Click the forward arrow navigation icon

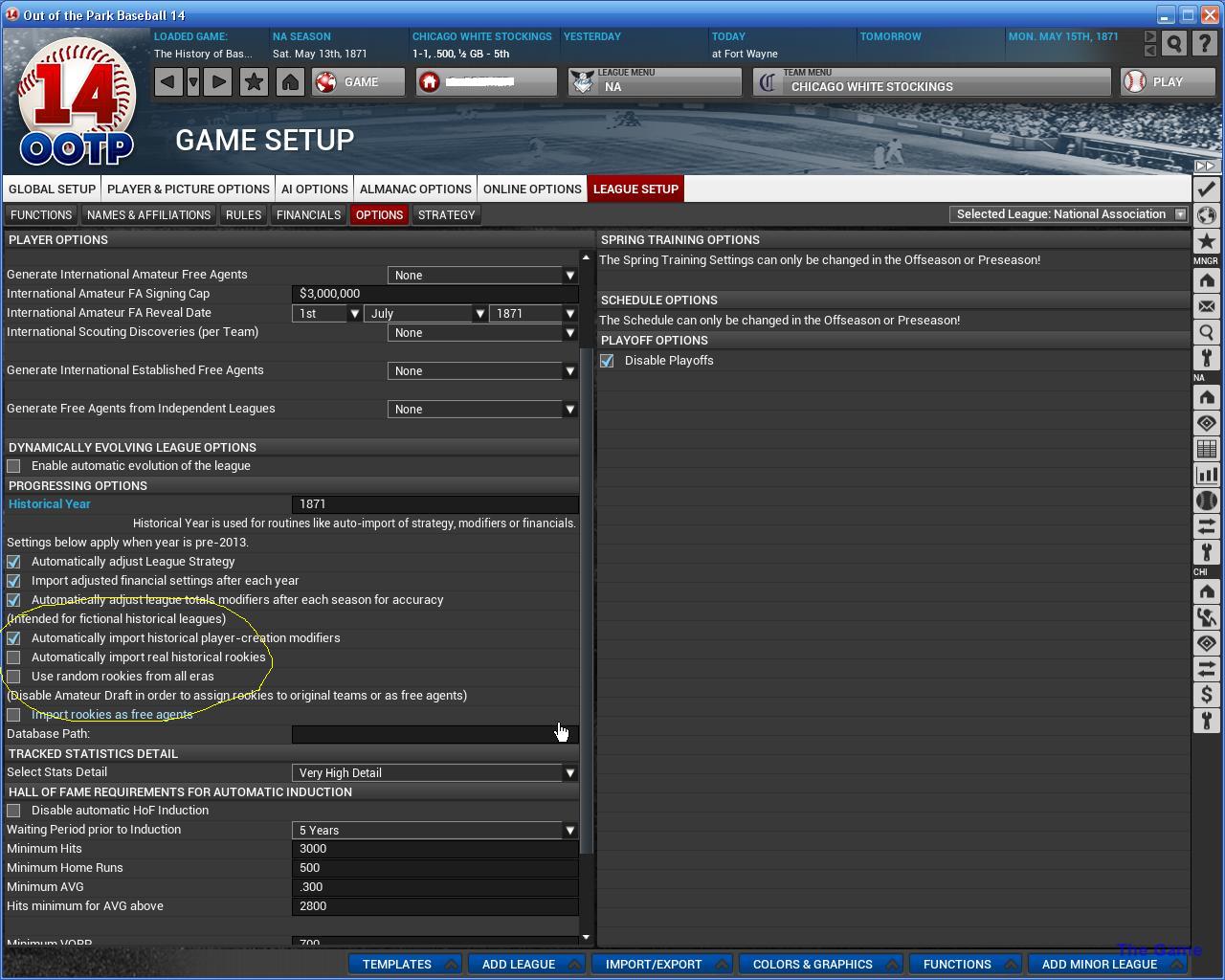(218, 82)
